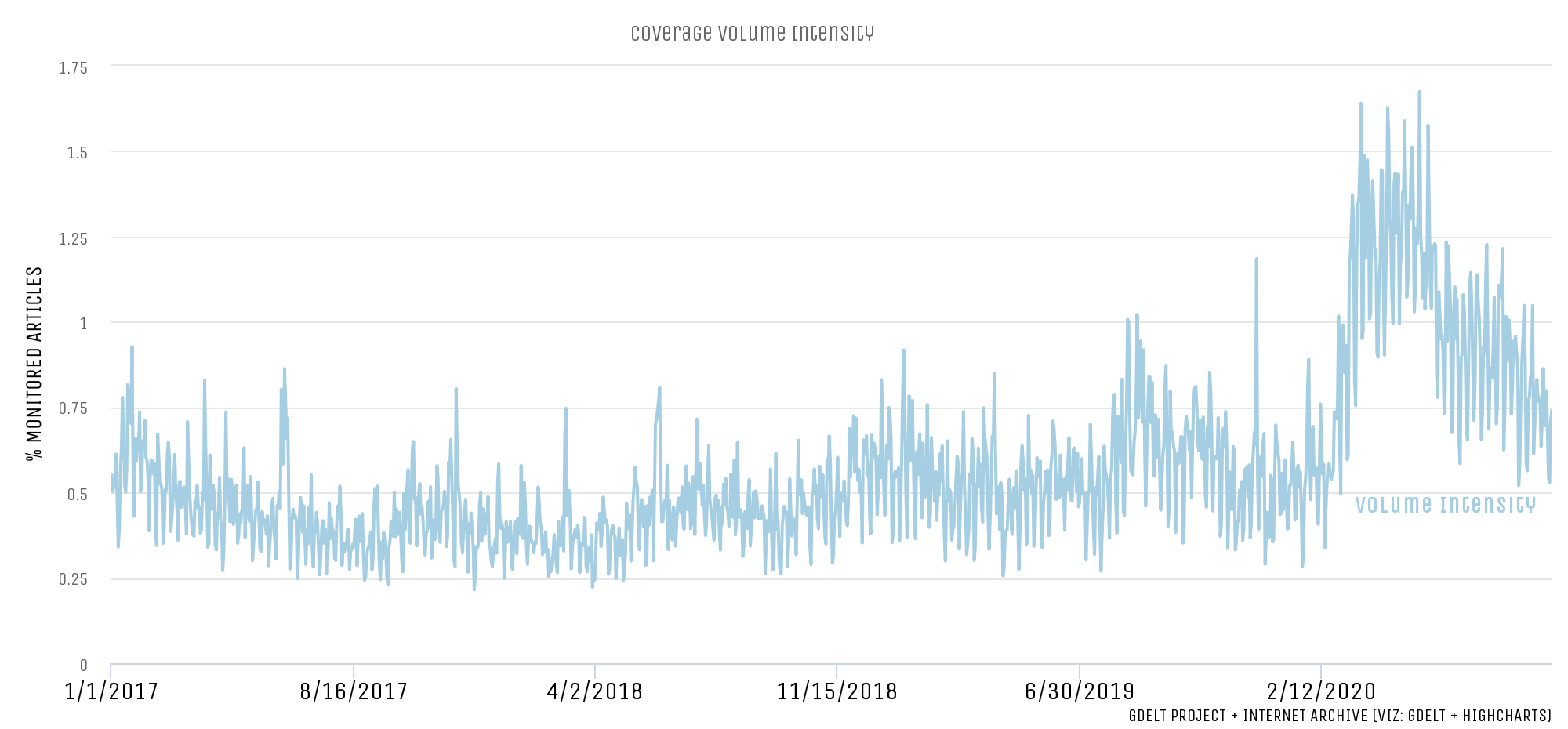This screenshot has height=729, width=1568.
Task: Click the 0.25 y-axis value
Action: click(73, 579)
